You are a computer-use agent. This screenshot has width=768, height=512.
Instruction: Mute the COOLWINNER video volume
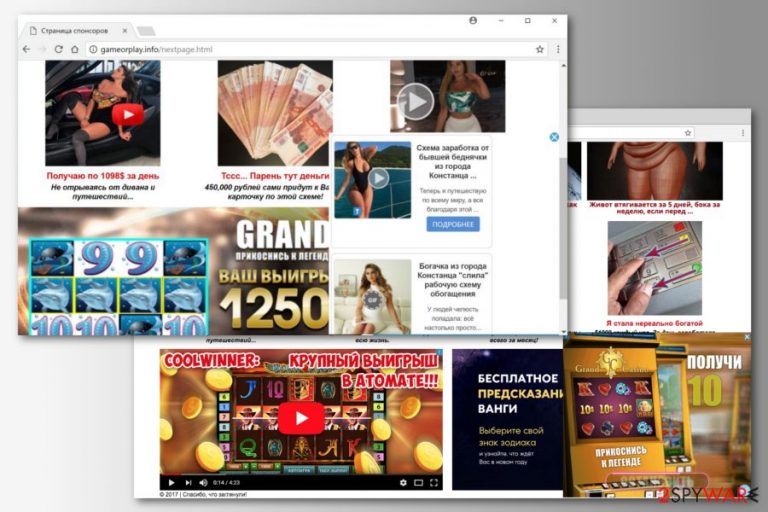[x=203, y=483]
